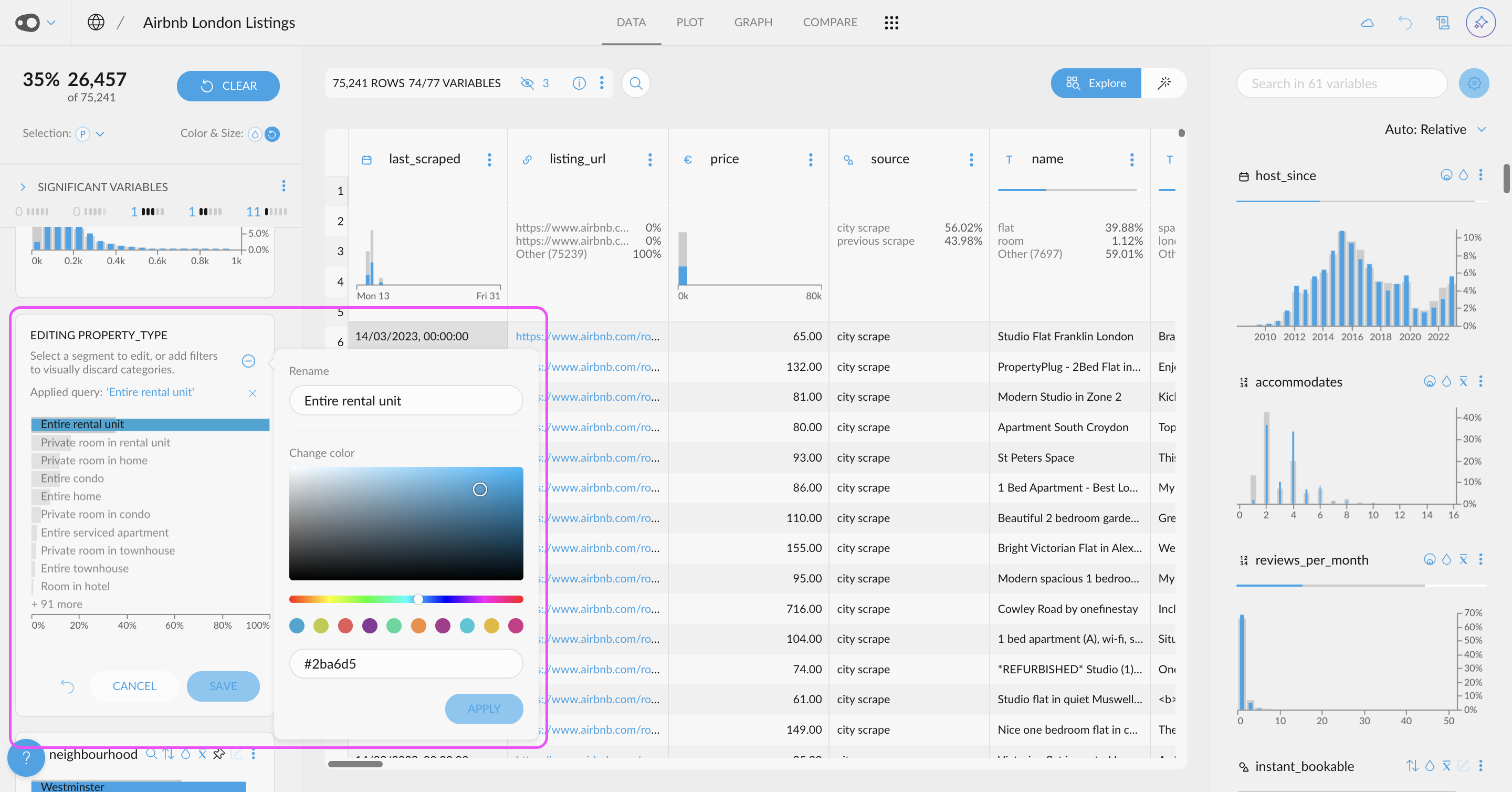Open the history script icon in top bar
1512x792 pixels.
coord(1442,23)
